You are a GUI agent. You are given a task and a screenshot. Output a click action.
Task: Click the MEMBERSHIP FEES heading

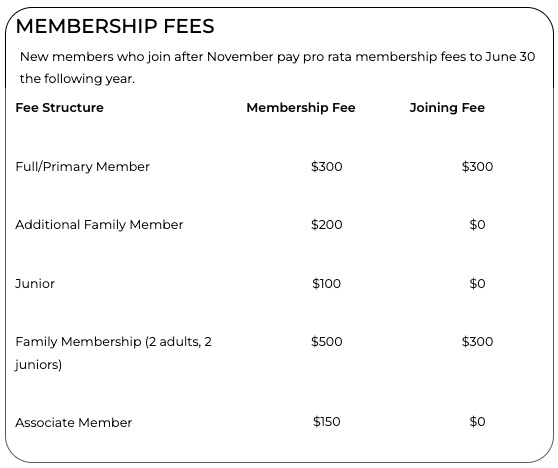click(115, 26)
